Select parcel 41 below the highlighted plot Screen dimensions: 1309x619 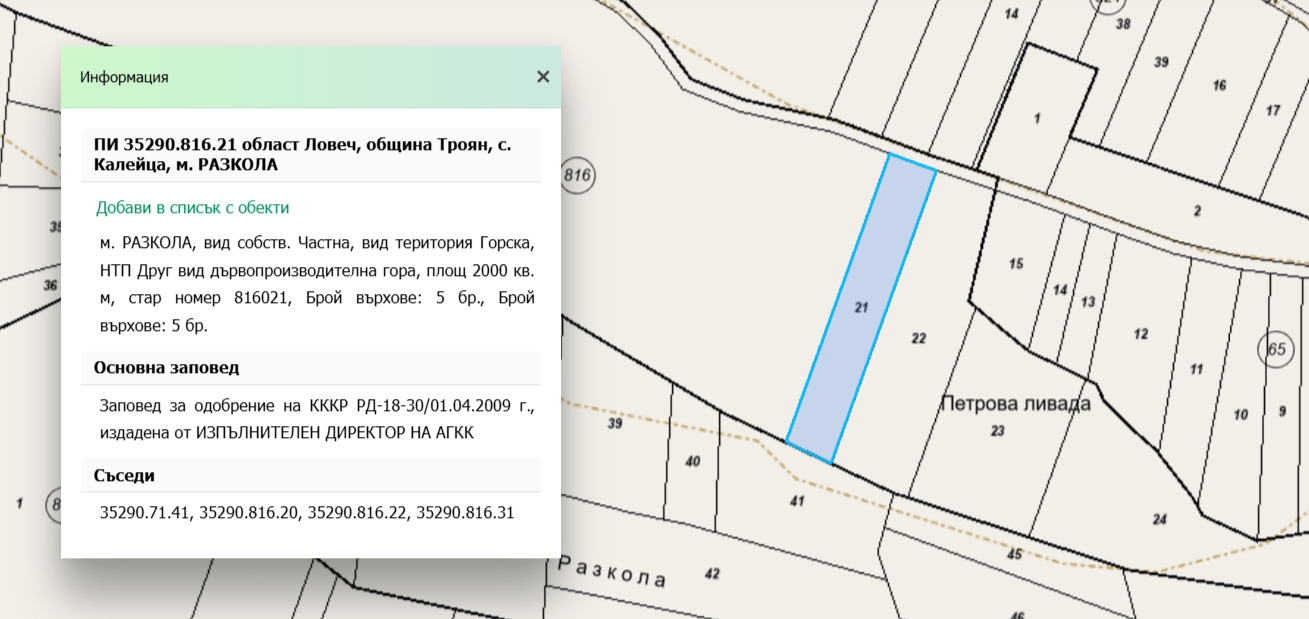coord(797,501)
